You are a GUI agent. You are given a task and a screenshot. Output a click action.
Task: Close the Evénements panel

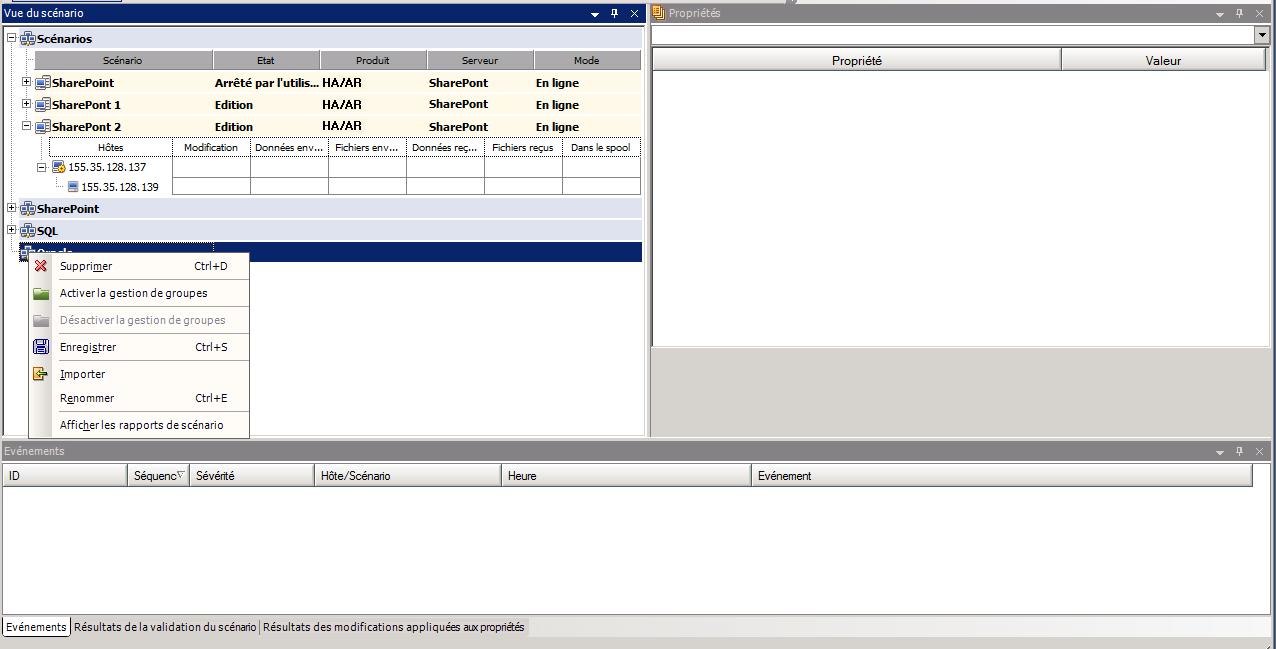[x=1259, y=452]
